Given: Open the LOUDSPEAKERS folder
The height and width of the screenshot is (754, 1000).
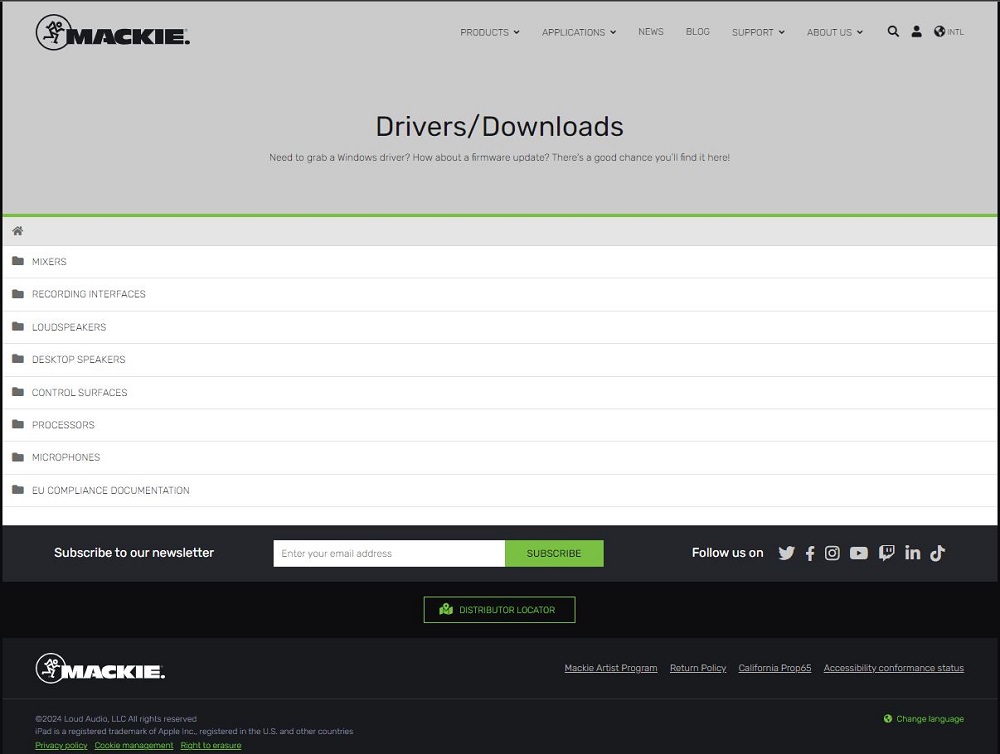Looking at the screenshot, I should coord(499,327).
